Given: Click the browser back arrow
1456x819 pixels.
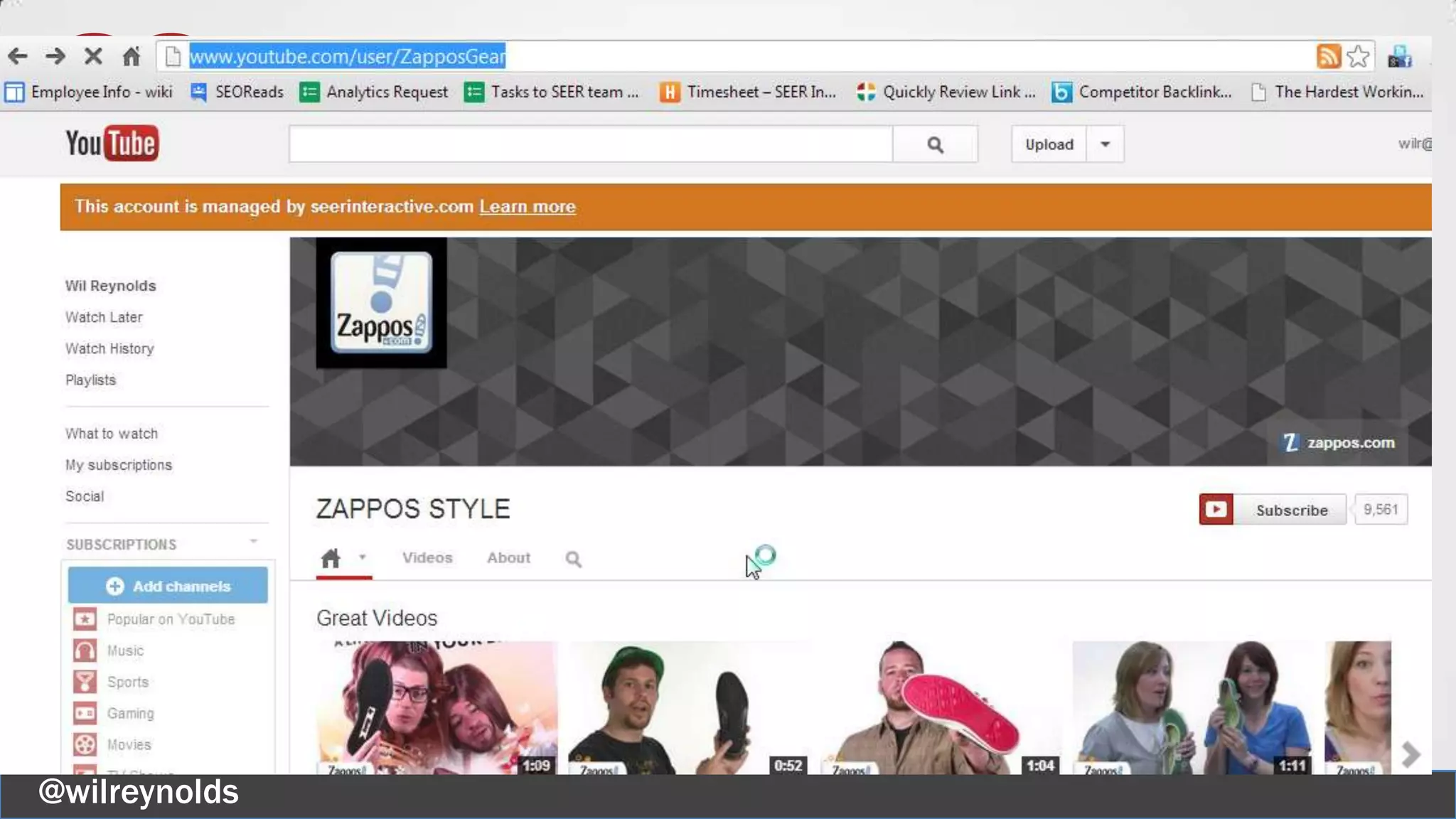Looking at the screenshot, I should [x=18, y=56].
